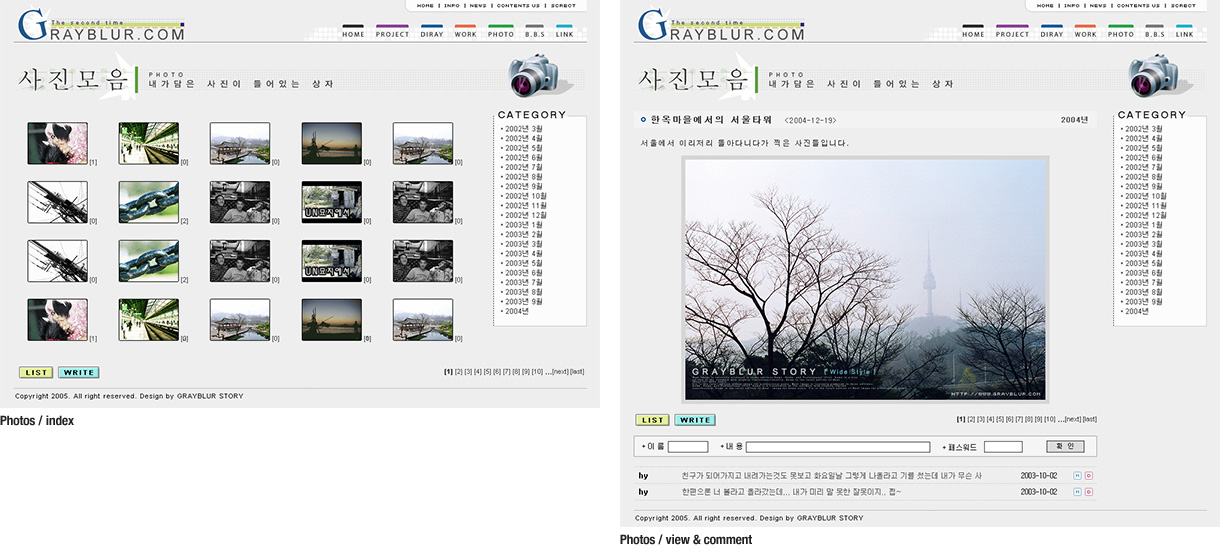The image size is (1220, 552).
Task: Click SCRECT in the index page top bar
Action: tap(563, 5)
